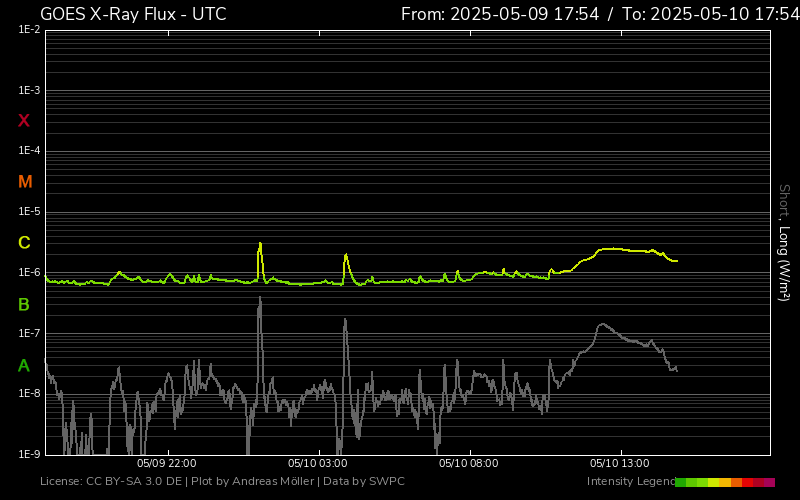Click the magenta end of intensity legend bar

769,482
